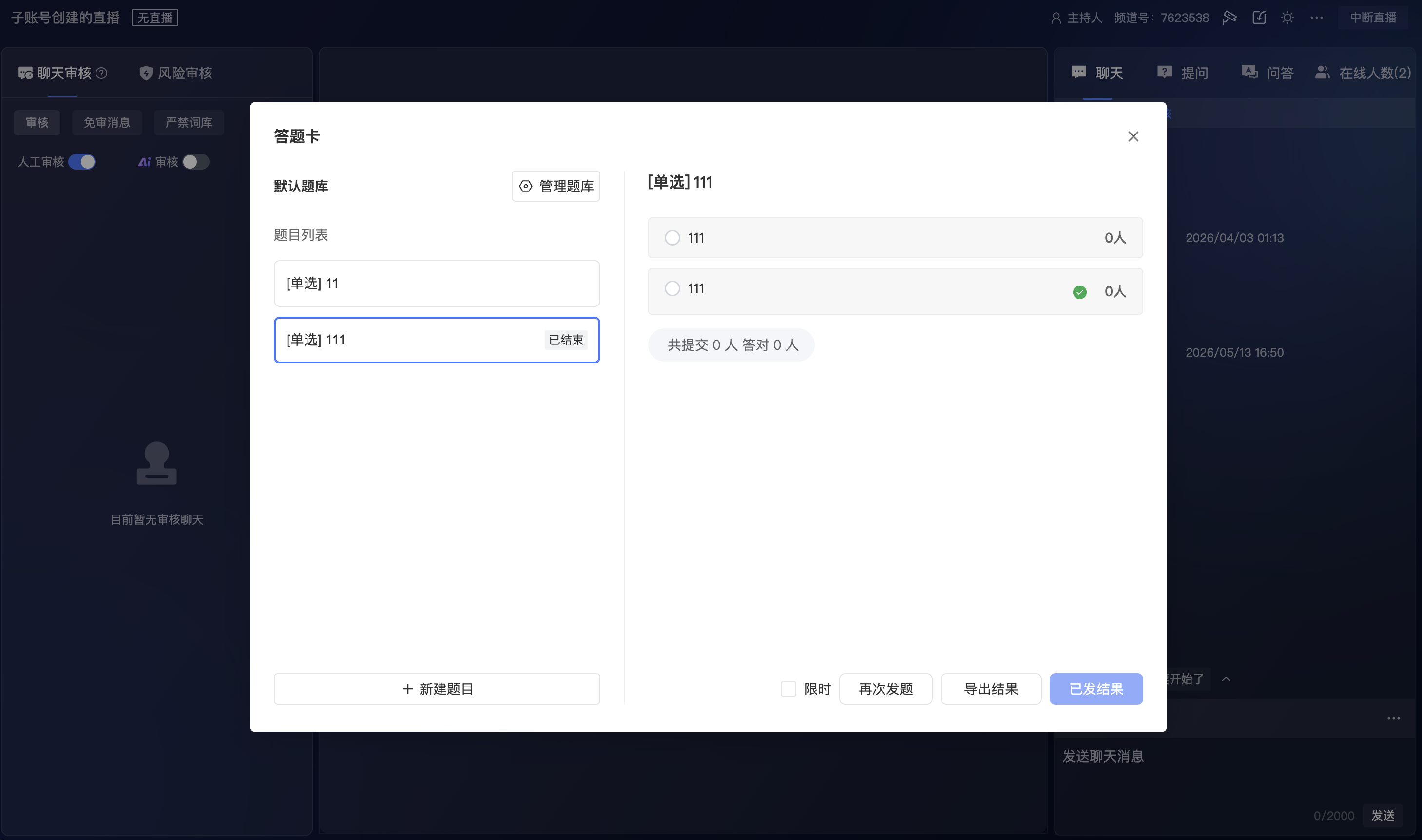Click the Q&A icon of 问答 tab
Screen dimensions: 1422x840
coord(1249,72)
